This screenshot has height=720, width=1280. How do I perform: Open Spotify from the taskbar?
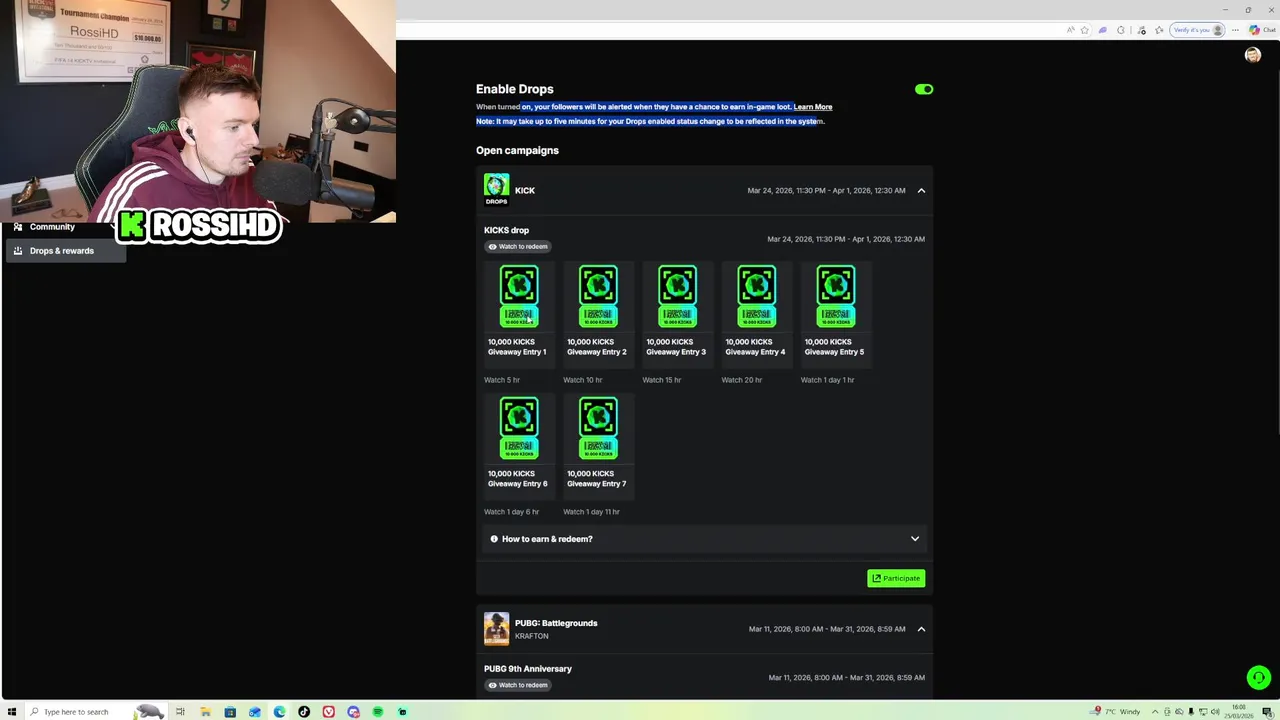378,712
